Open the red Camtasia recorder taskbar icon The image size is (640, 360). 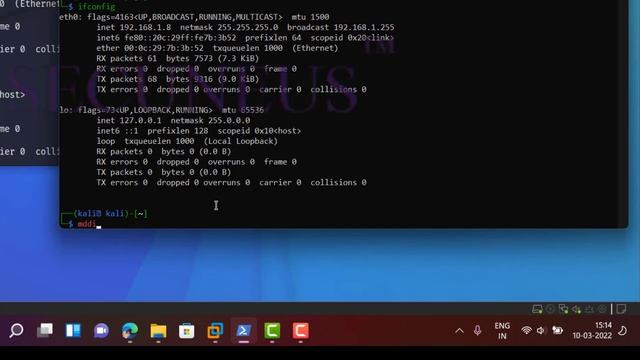[300, 330]
